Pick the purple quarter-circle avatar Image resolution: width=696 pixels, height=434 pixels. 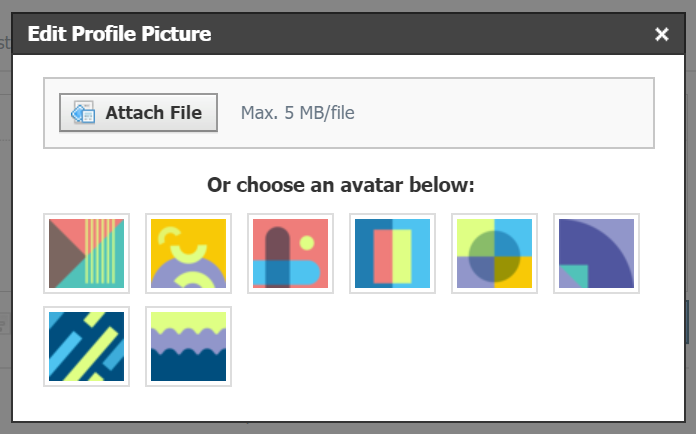(x=597, y=253)
